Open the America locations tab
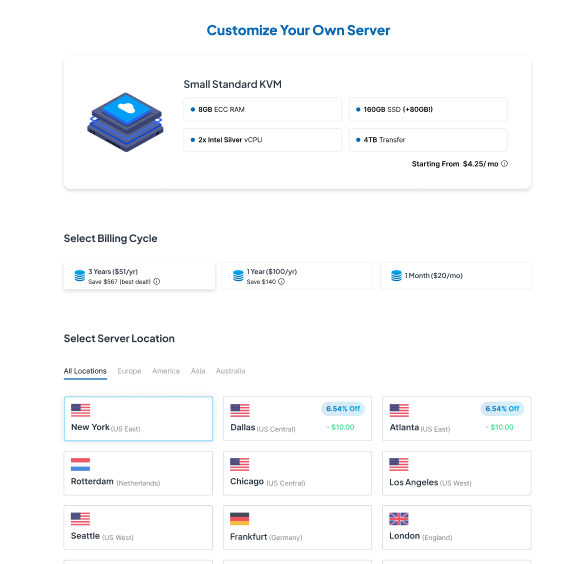The width and height of the screenshot is (580, 564). tap(166, 371)
